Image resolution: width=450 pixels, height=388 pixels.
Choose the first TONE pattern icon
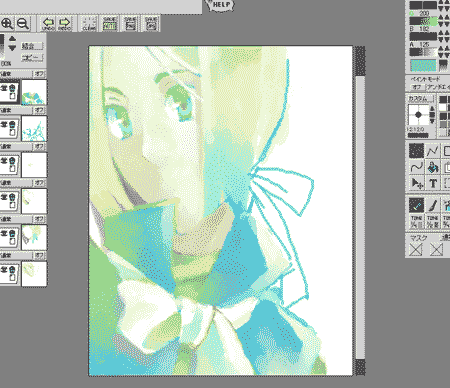(416, 221)
